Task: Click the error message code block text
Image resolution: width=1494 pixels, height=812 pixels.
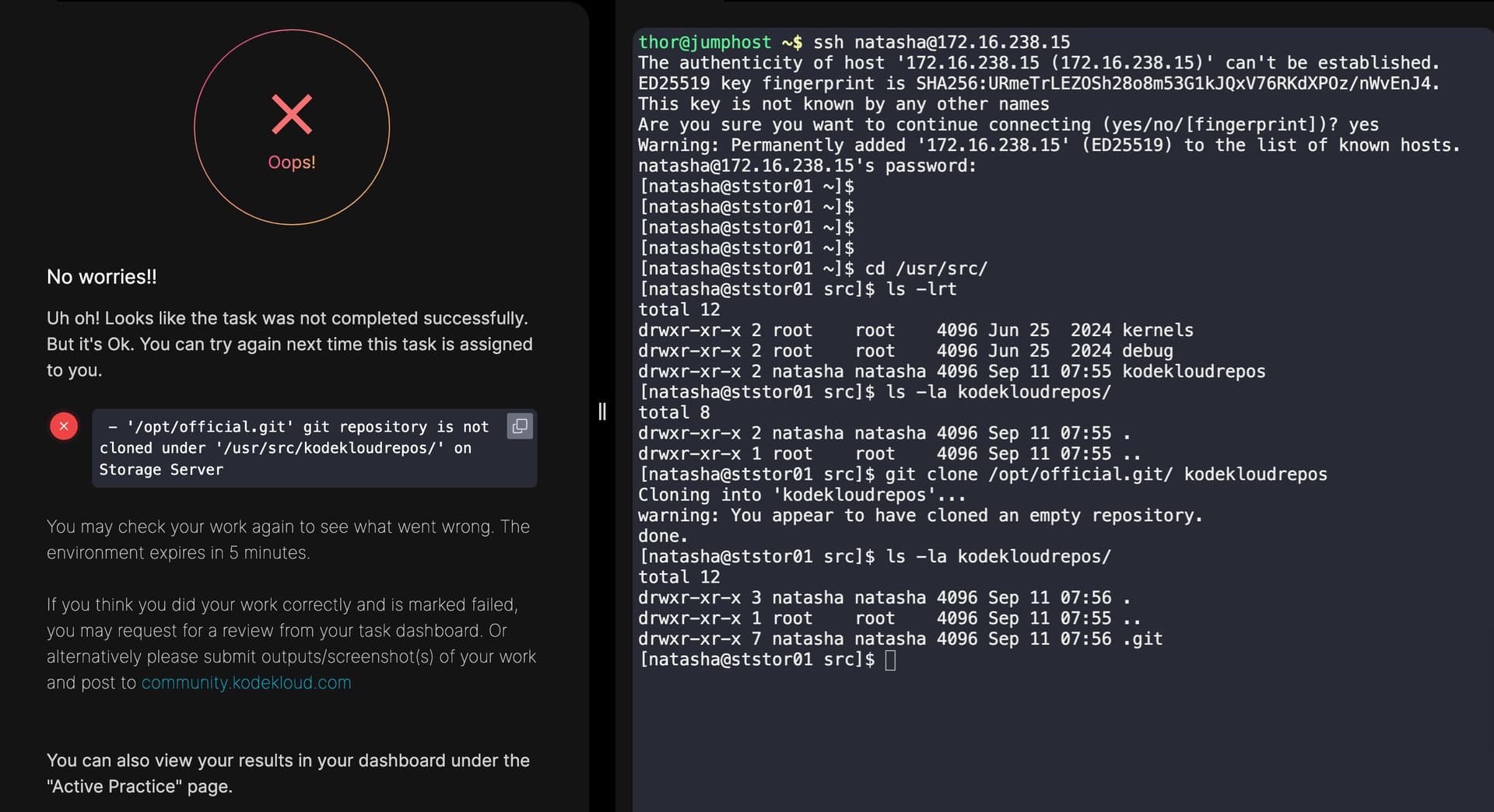Action: [296, 448]
